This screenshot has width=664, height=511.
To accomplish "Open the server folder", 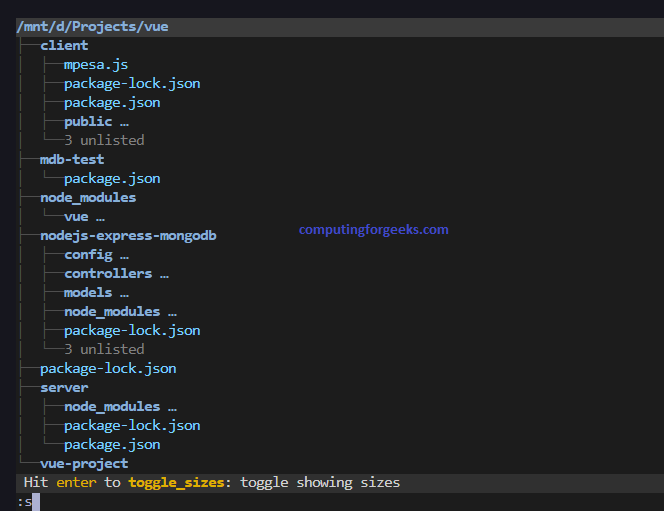I will [64, 387].
